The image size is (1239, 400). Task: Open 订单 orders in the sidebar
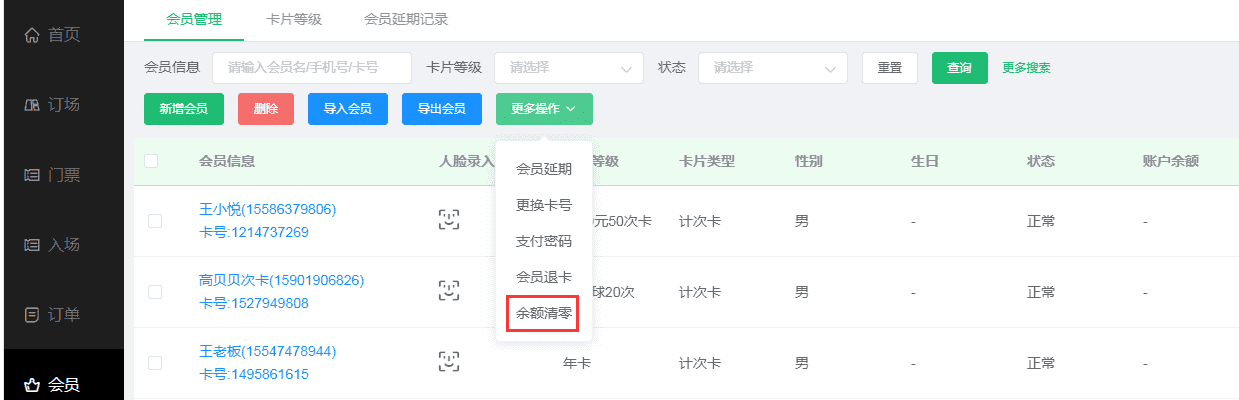coord(32,315)
